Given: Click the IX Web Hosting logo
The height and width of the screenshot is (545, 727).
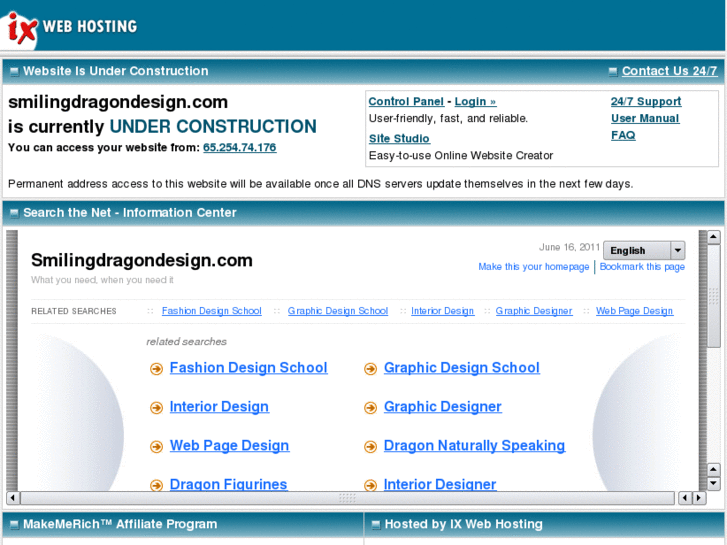Looking at the screenshot, I should 70,27.
